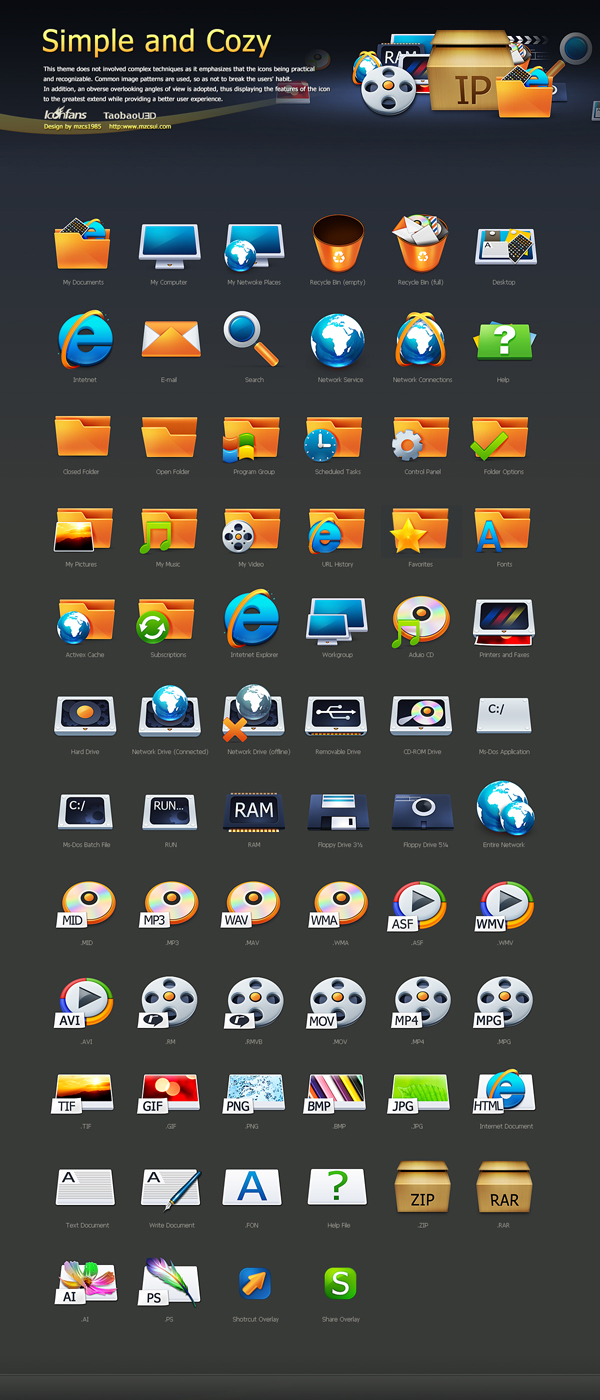Click the Simple and Cozy title
600x1400 pixels.
tap(156, 42)
